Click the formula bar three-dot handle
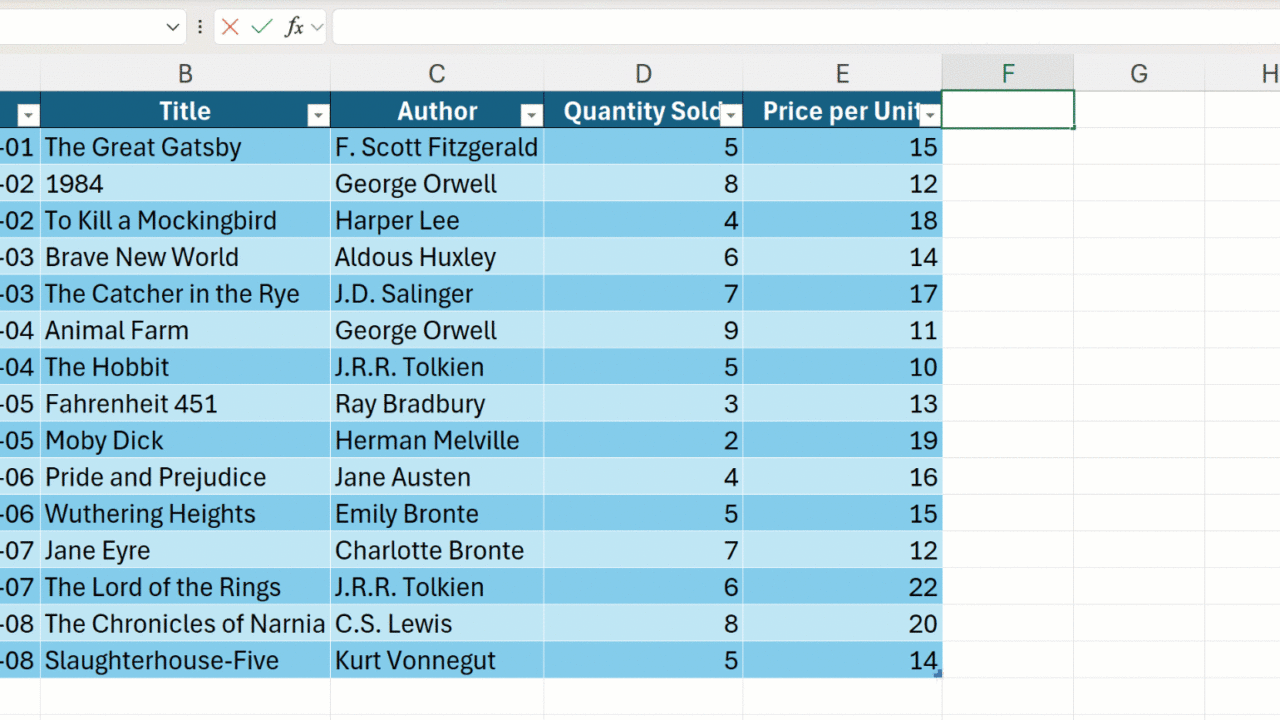Viewport: 1280px width, 720px height. click(200, 27)
